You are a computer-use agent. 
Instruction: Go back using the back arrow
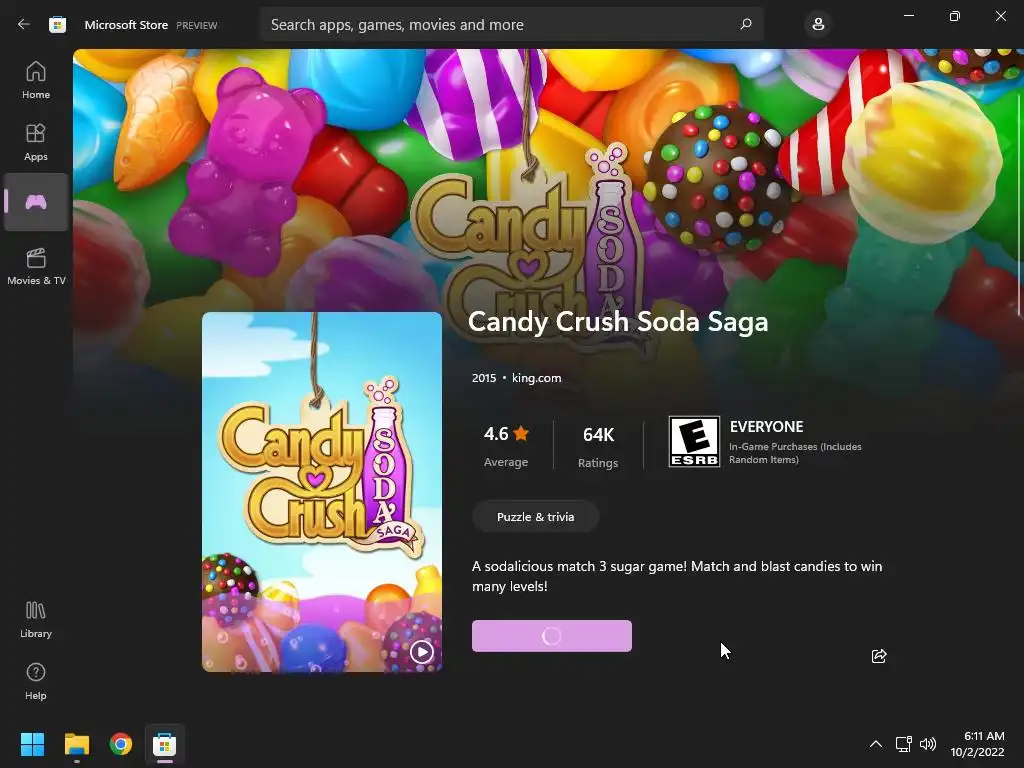[24, 24]
